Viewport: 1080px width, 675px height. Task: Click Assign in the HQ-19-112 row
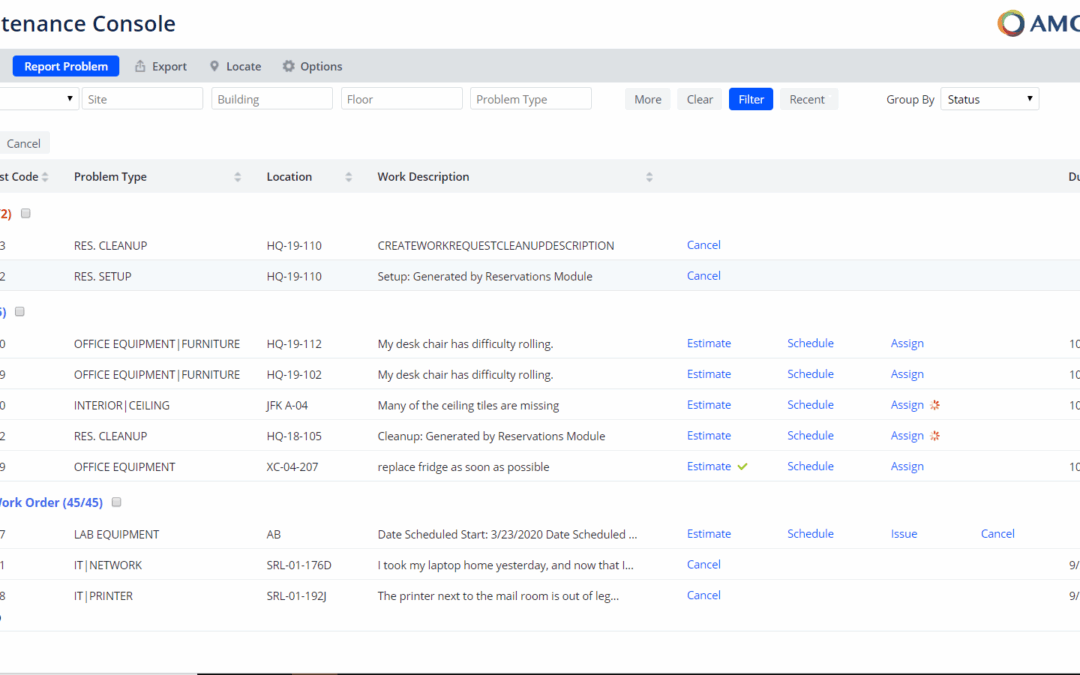(907, 343)
